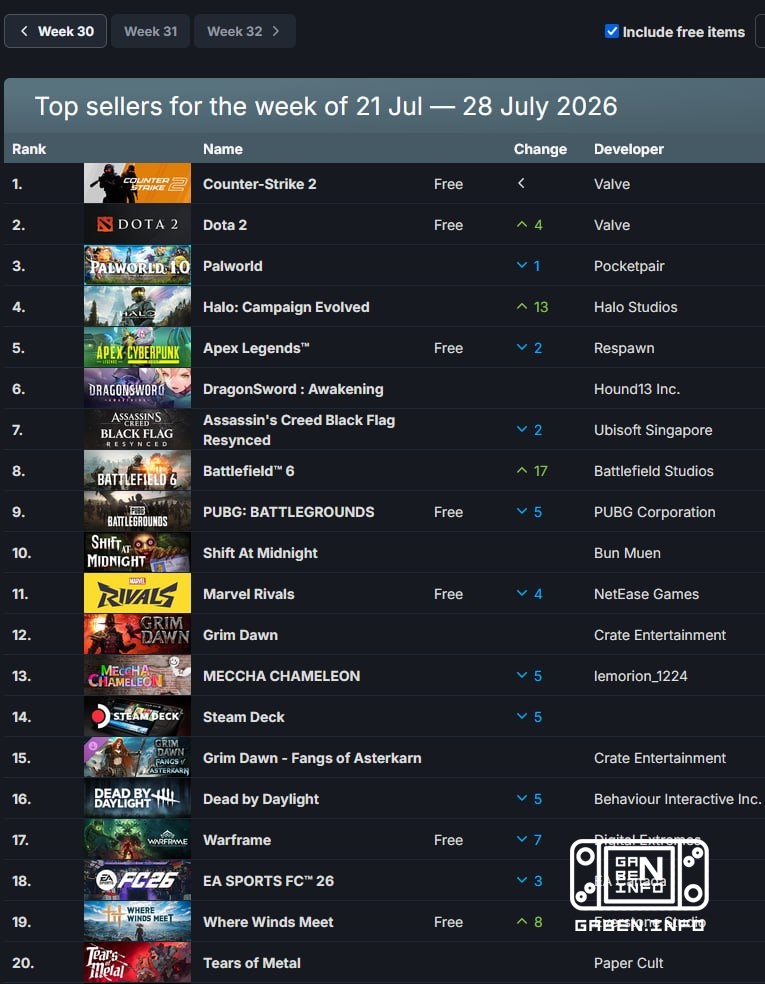Toggle the Include free items checkbox
This screenshot has height=984, width=765.
click(x=611, y=31)
